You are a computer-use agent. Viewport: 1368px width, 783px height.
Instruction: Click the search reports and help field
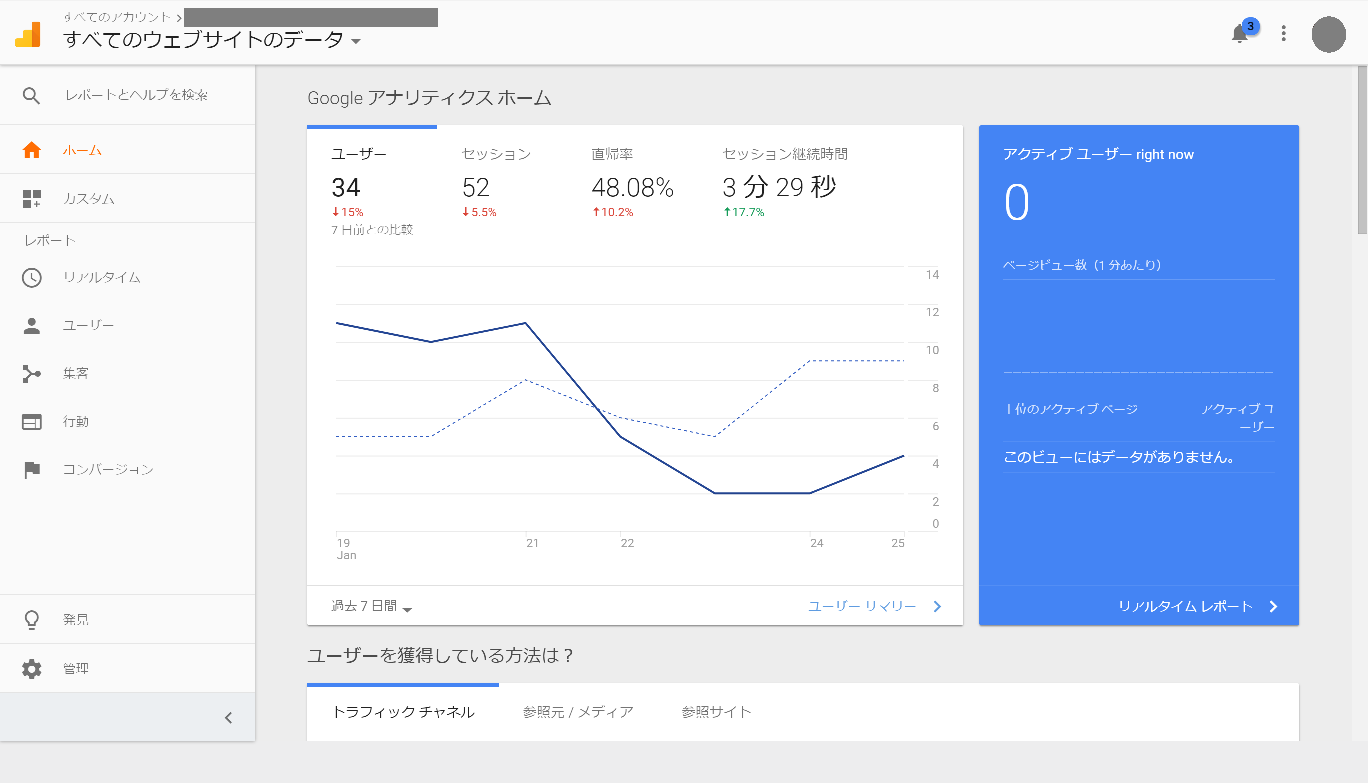pyautogui.click(x=136, y=95)
